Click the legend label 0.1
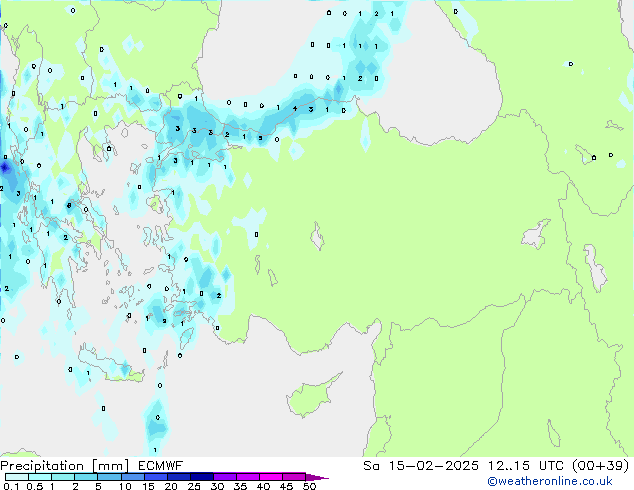The width and height of the screenshot is (634, 490). 11,486
